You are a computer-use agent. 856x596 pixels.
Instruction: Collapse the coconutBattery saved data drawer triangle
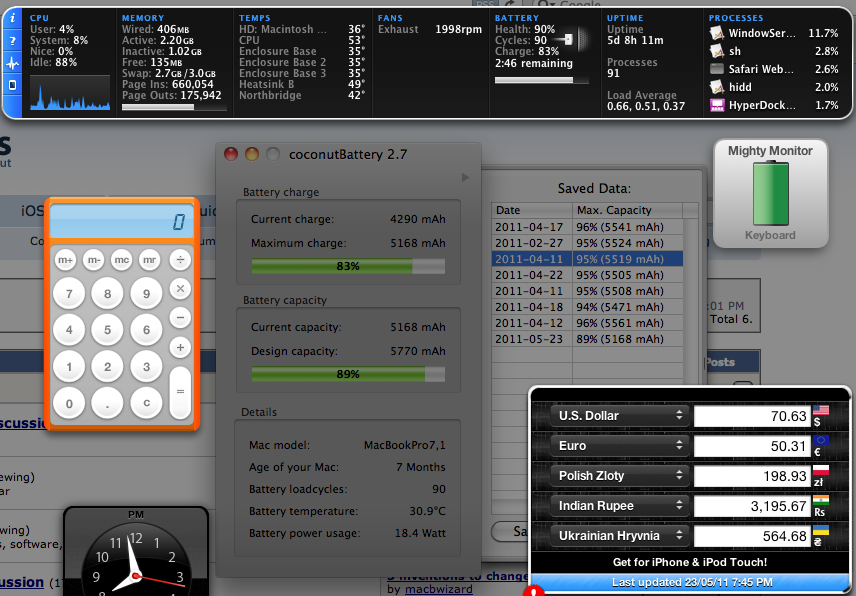pyautogui.click(x=465, y=177)
